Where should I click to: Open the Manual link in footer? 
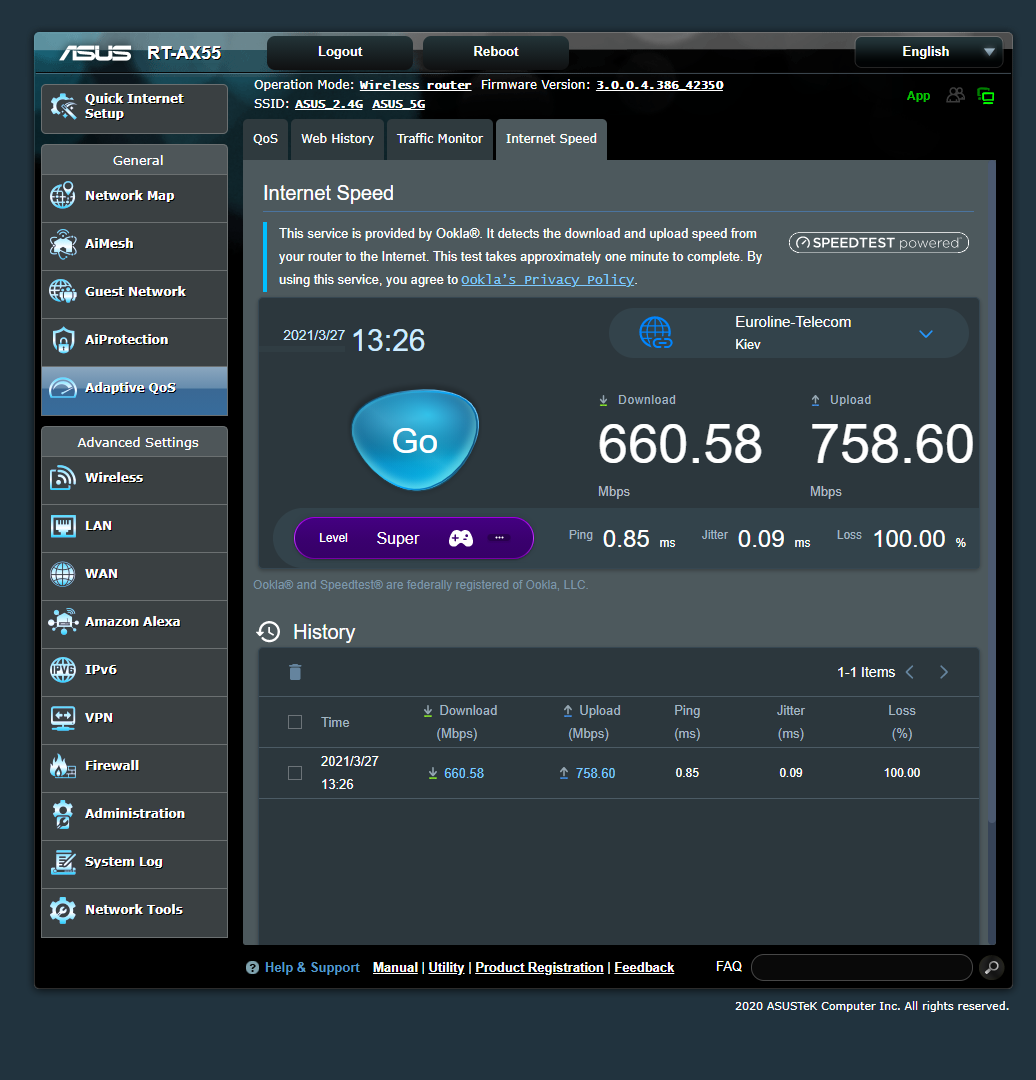[395, 967]
